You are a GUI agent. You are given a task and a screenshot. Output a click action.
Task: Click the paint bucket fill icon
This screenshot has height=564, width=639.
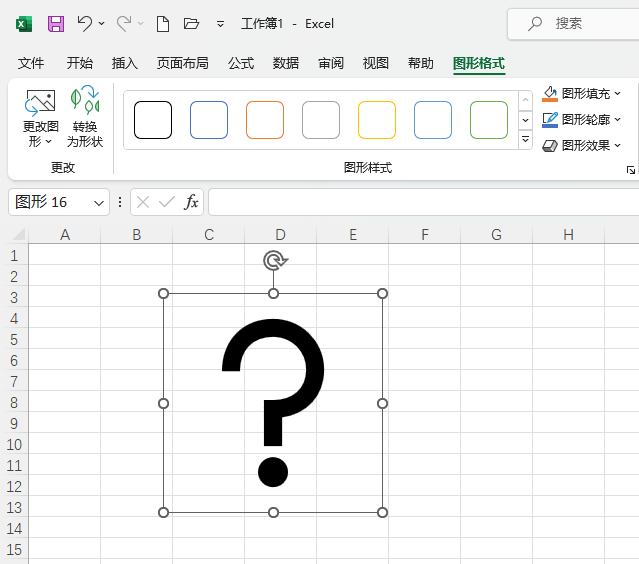pyautogui.click(x=550, y=94)
